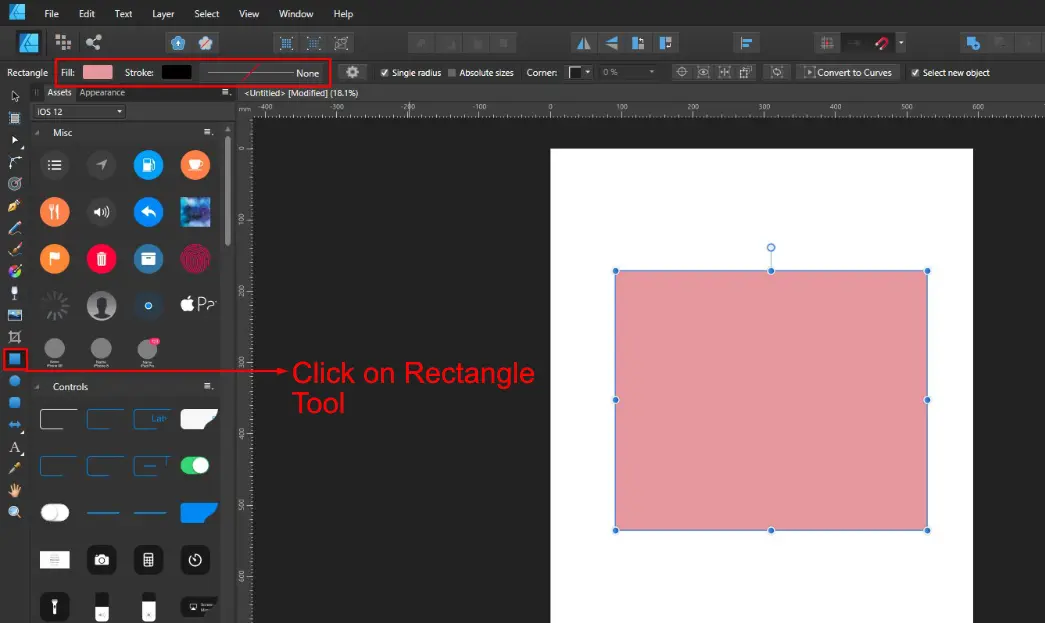Click the blue reply arrow asset
This screenshot has width=1045, height=623.
click(148, 212)
